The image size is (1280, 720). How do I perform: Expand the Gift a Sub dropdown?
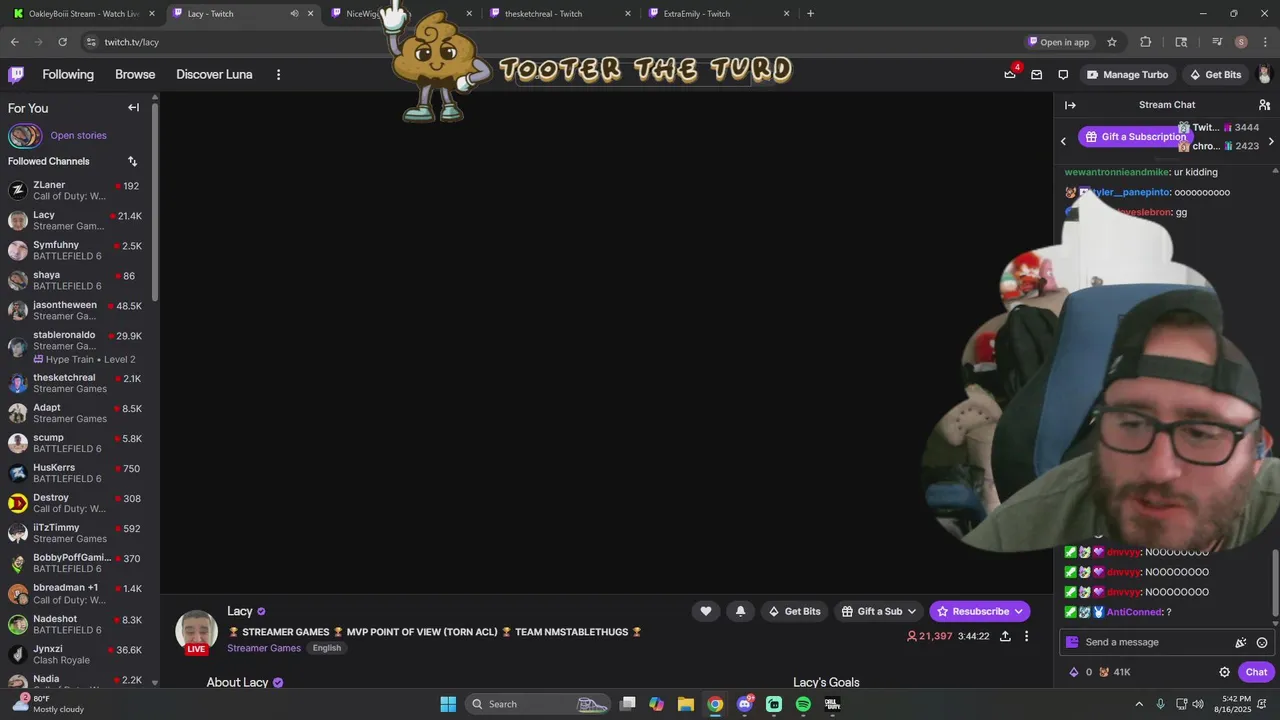coord(912,611)
